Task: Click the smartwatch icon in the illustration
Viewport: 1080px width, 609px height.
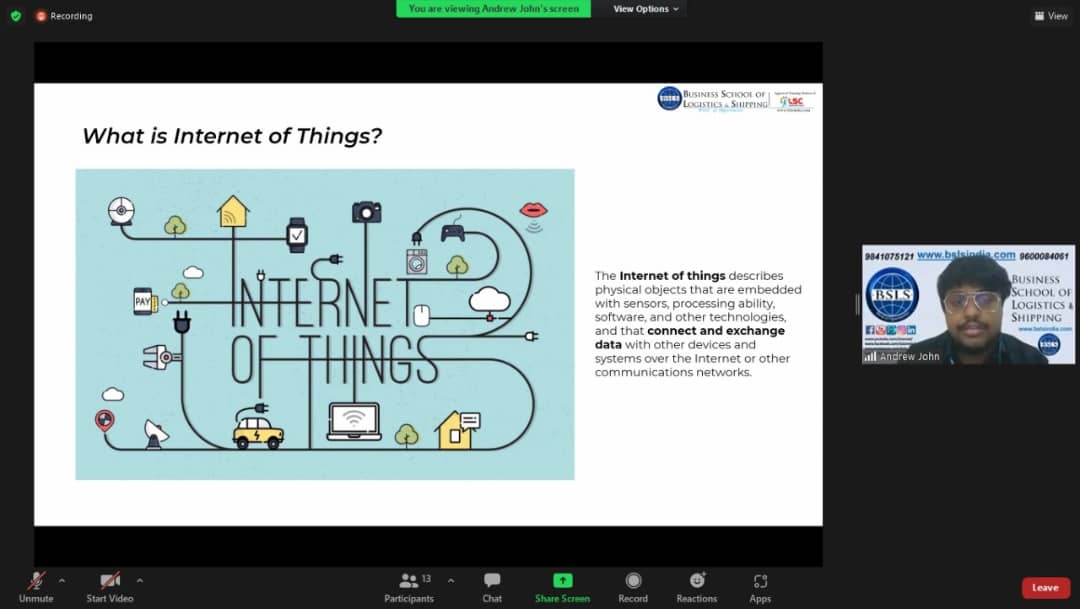Action: pos(297,235)
